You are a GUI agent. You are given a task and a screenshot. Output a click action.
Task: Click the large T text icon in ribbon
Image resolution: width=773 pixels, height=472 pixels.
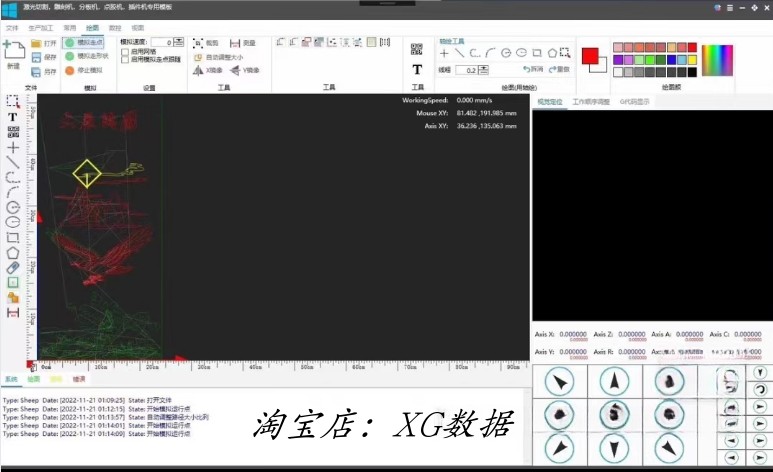point(417,70)
